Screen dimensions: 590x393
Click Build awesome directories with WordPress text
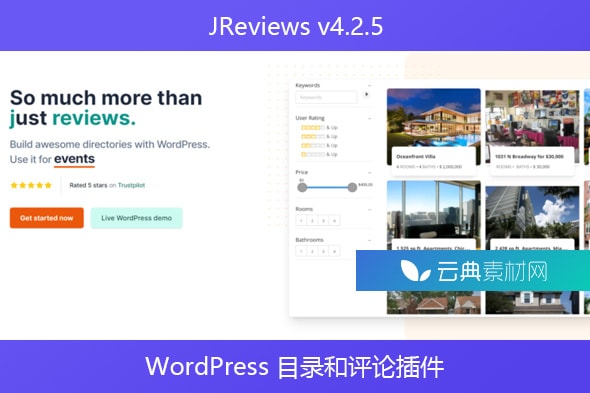109,145
